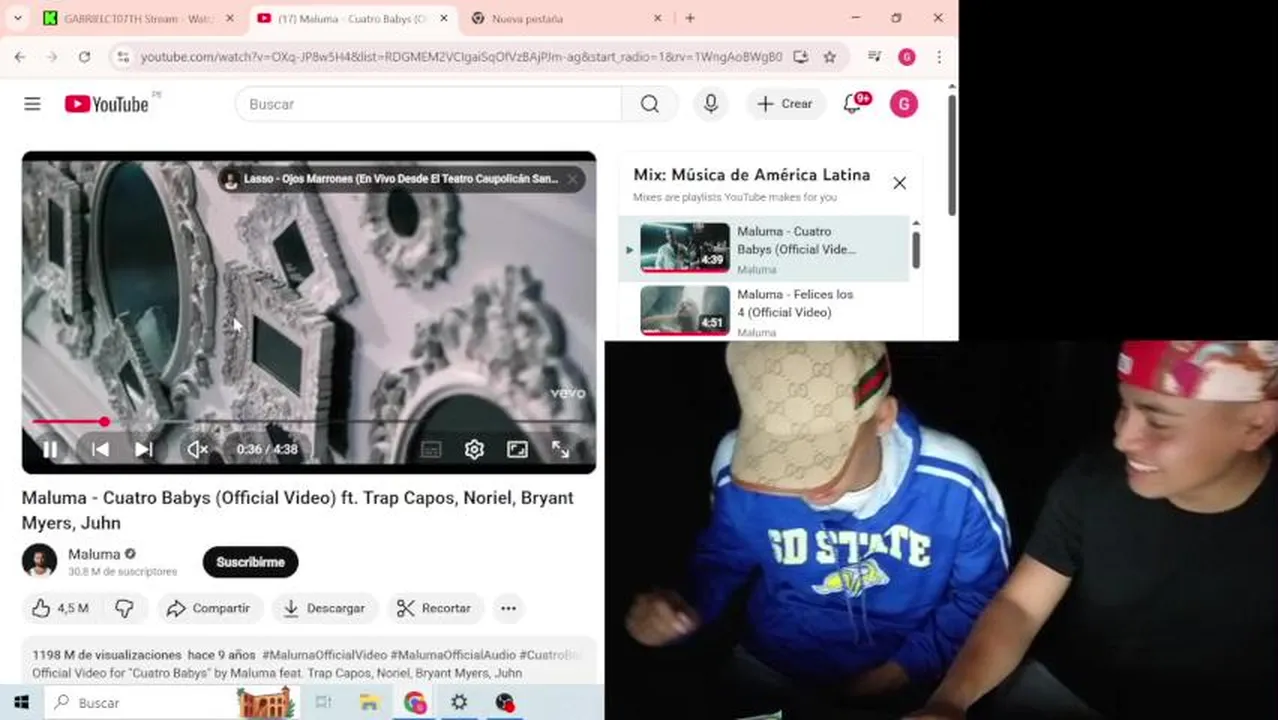Open the #MalumaOfficialAudio hashtag
1278x720 pixels.
[x=452, y=655]
